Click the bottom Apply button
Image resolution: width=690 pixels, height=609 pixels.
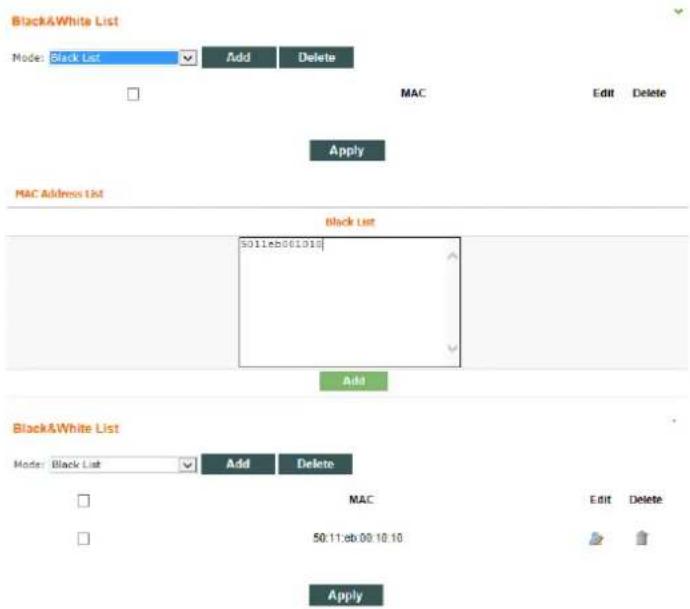pos(346,595)
